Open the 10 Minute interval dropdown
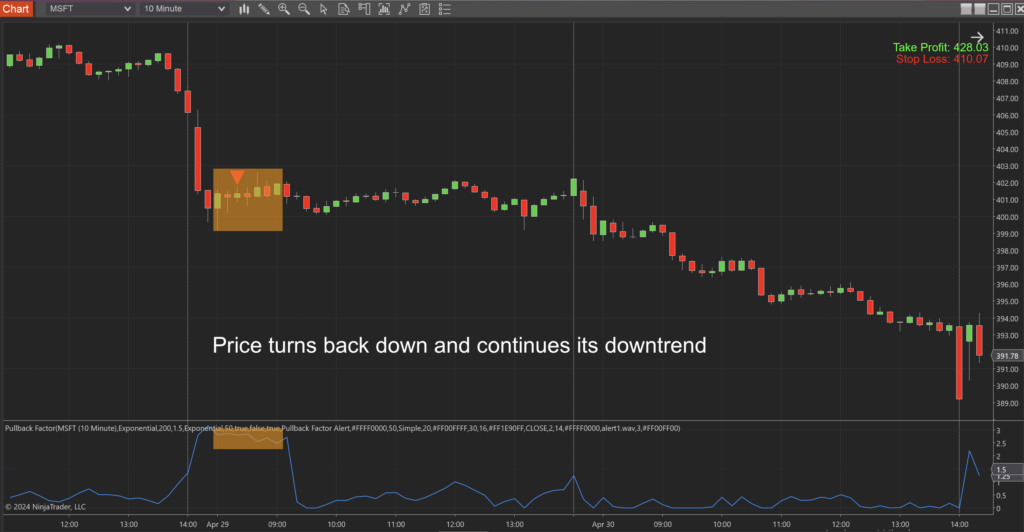This screenshot has height=532, width=1024. tap(184, 9)
